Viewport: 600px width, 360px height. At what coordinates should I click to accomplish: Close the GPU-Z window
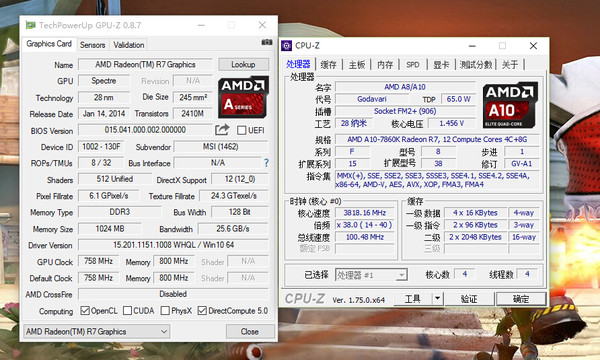[x=262, y=25]
